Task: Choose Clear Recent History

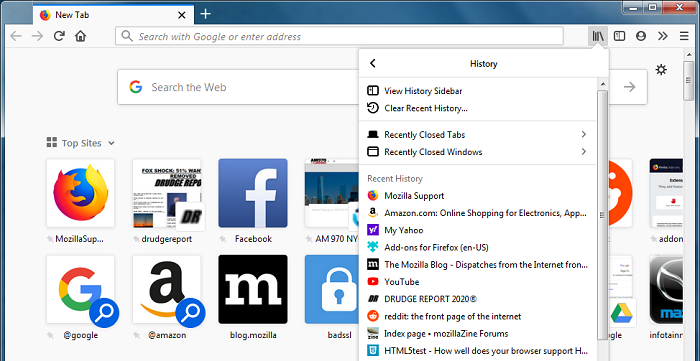Action: 477,108
